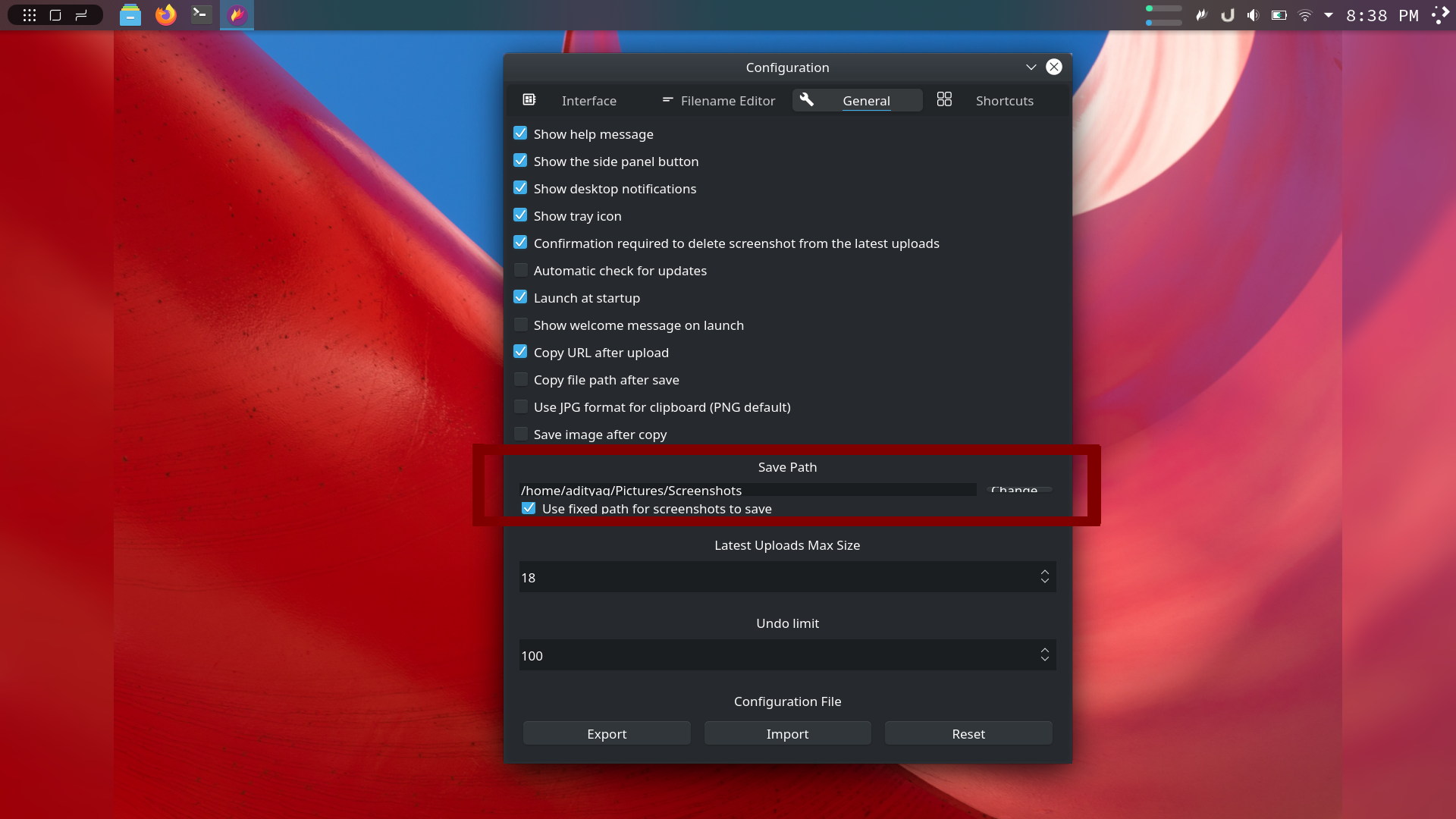Image resolution: width=1456 pixels, height=819 pixels.
Task: Click the Save Path text field
Action: tap(747, 490)
